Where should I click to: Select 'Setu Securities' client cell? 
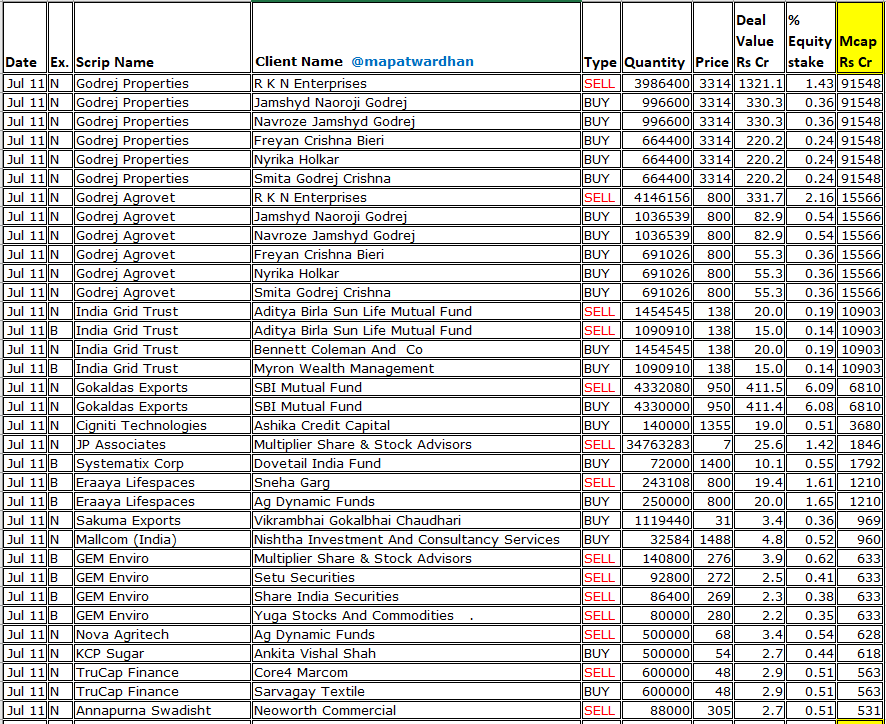pos(416,578)
